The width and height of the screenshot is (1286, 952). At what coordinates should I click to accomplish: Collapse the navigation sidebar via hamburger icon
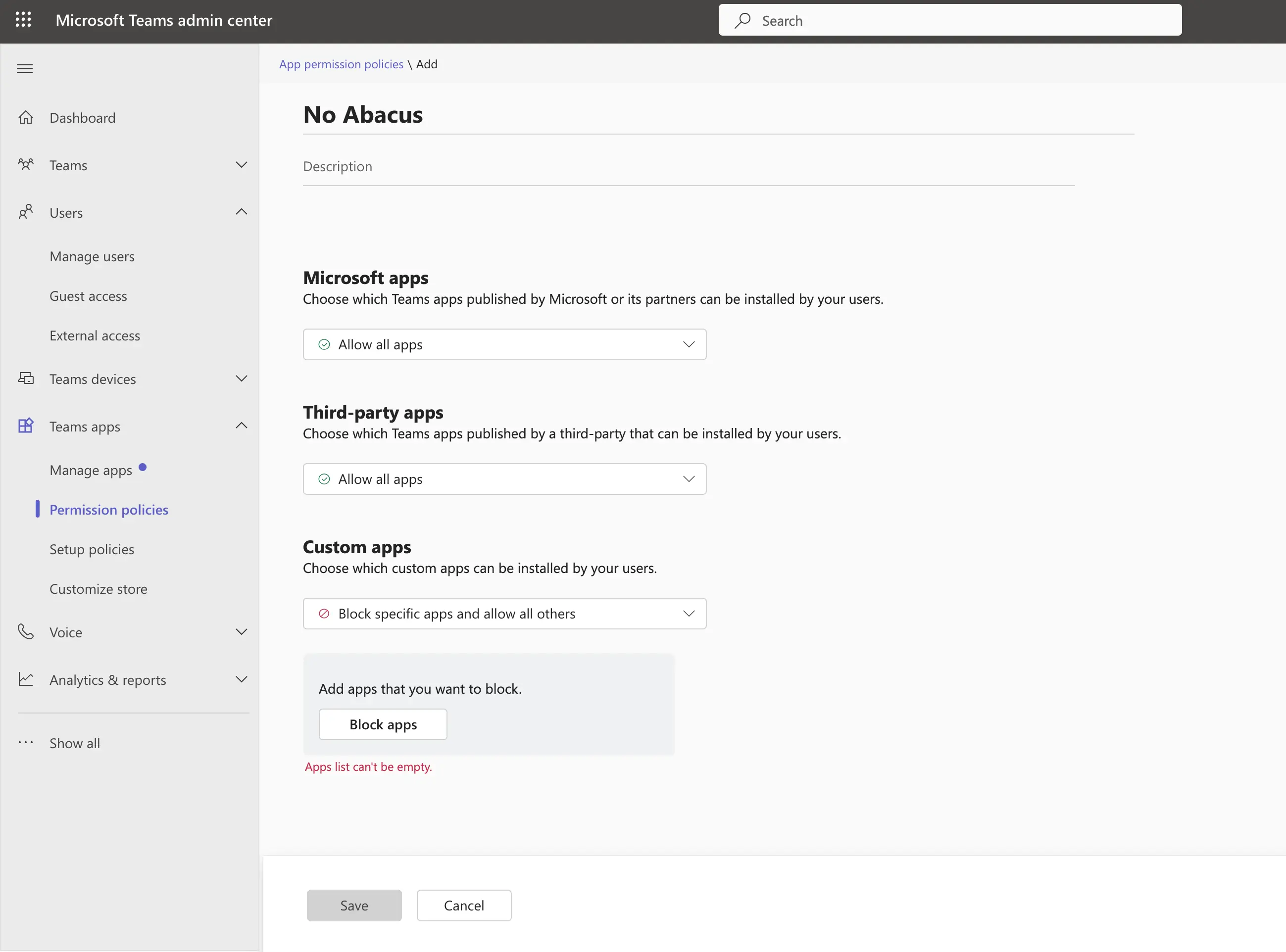pos(25,69)
